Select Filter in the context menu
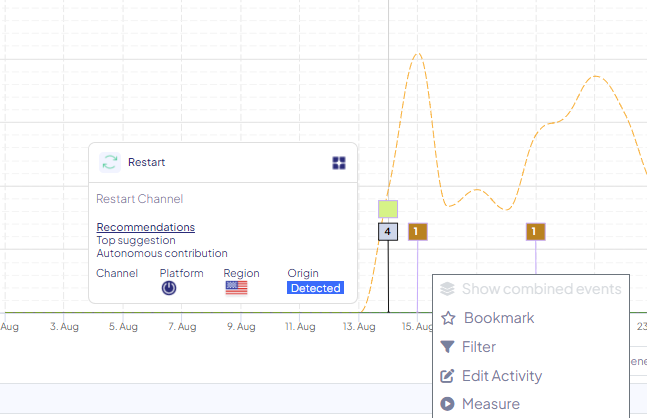This screenshot has height=418, width=647. [478, 347]
